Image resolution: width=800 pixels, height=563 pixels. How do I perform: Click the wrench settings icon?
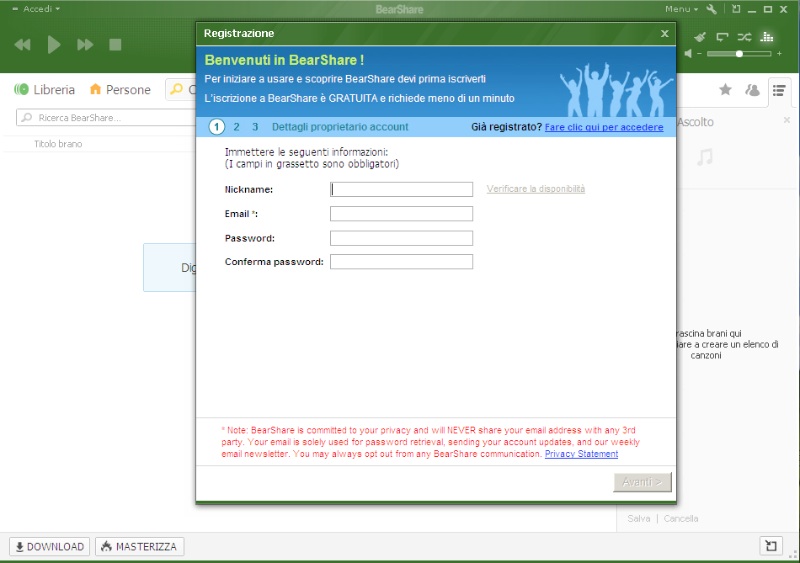click(711, 9)
